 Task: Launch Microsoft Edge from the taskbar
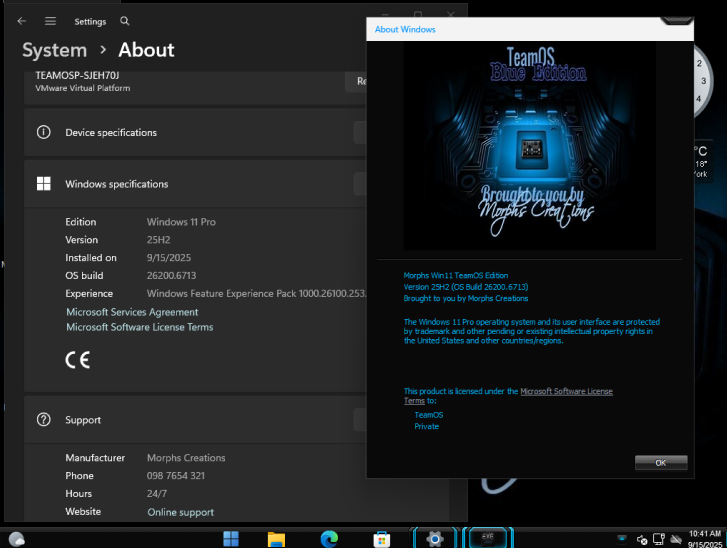[329, 539]
